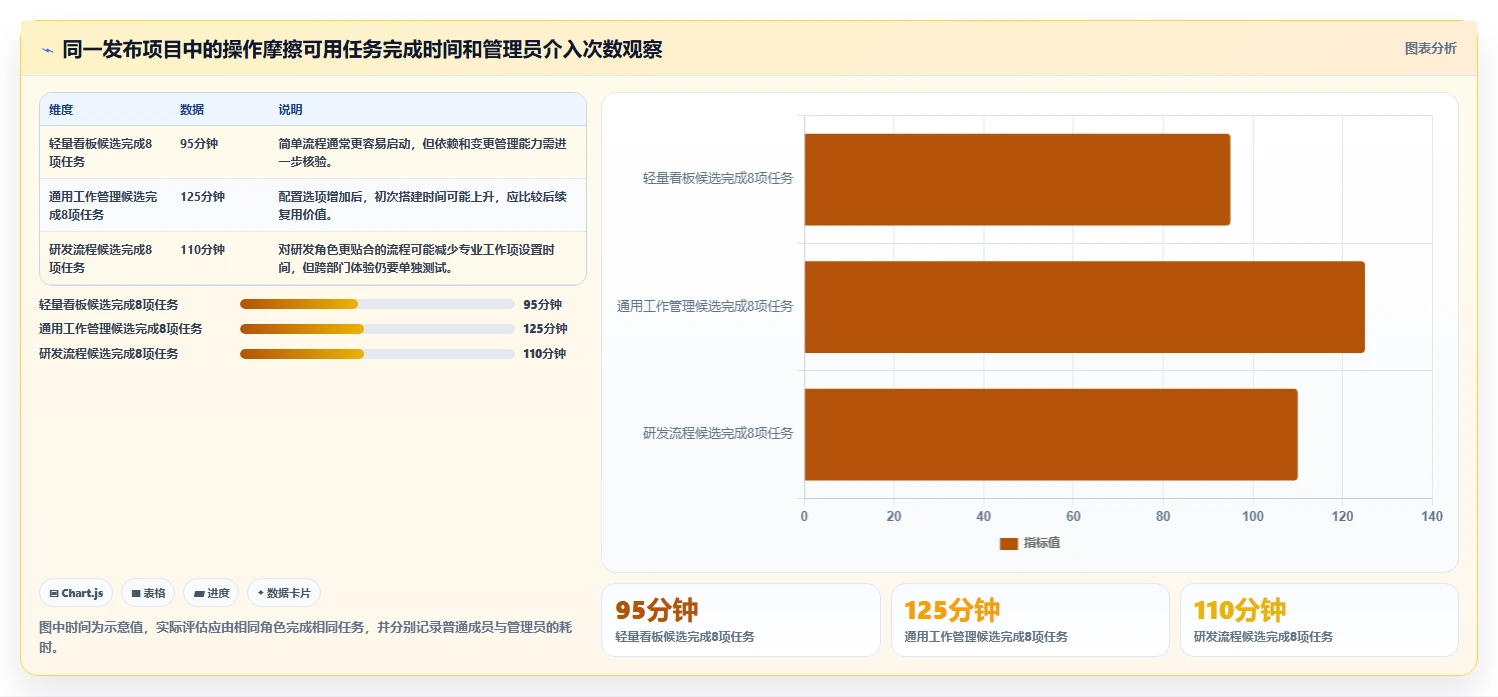Click the 进度 tag chip

(x=211, y=593)
